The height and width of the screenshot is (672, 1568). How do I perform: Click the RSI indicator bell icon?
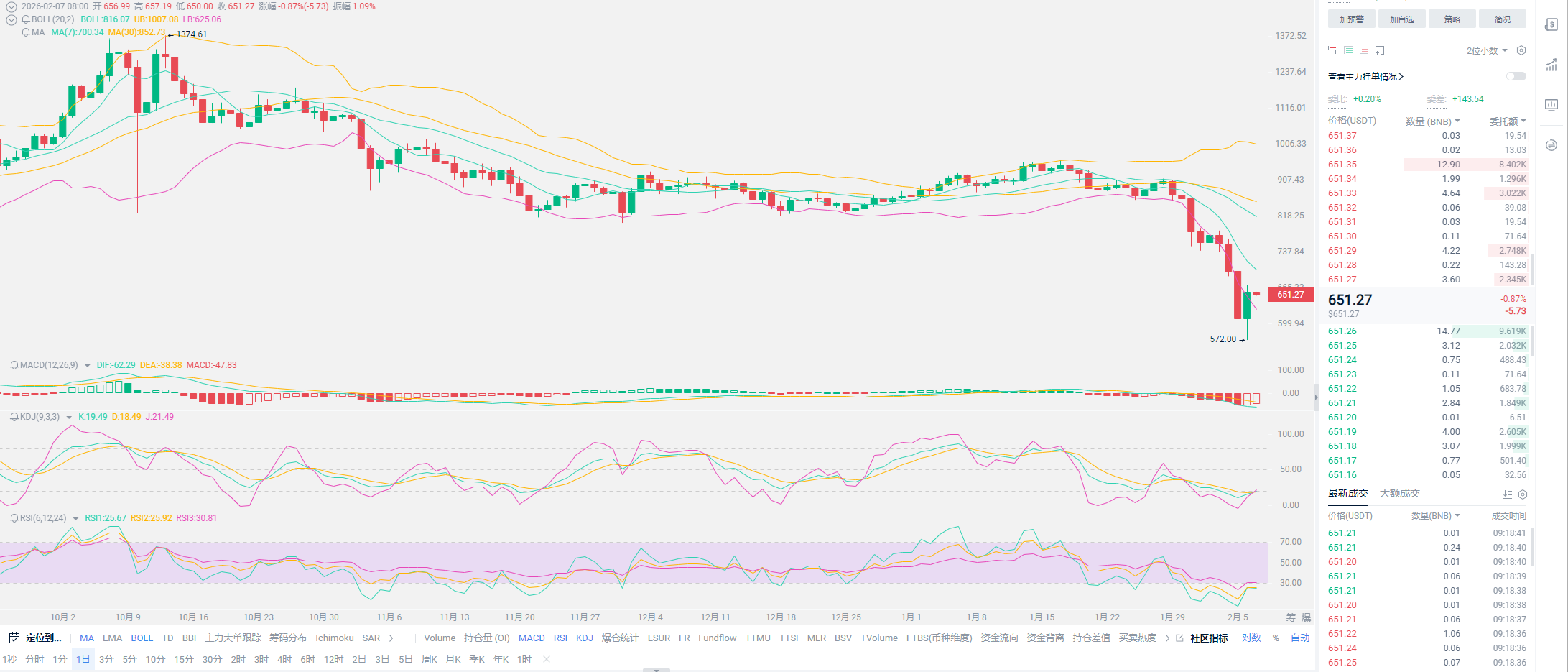[14, 518]
